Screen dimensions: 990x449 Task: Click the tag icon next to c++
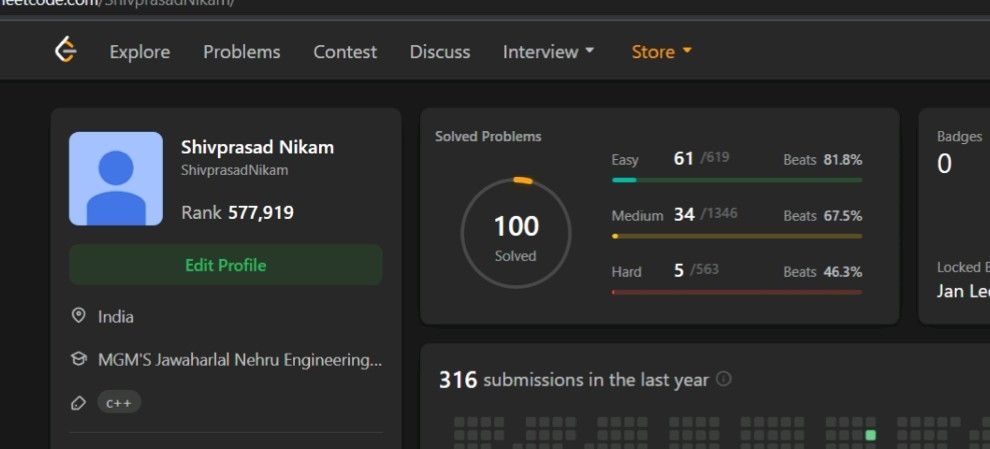click(x=78, y=403)
